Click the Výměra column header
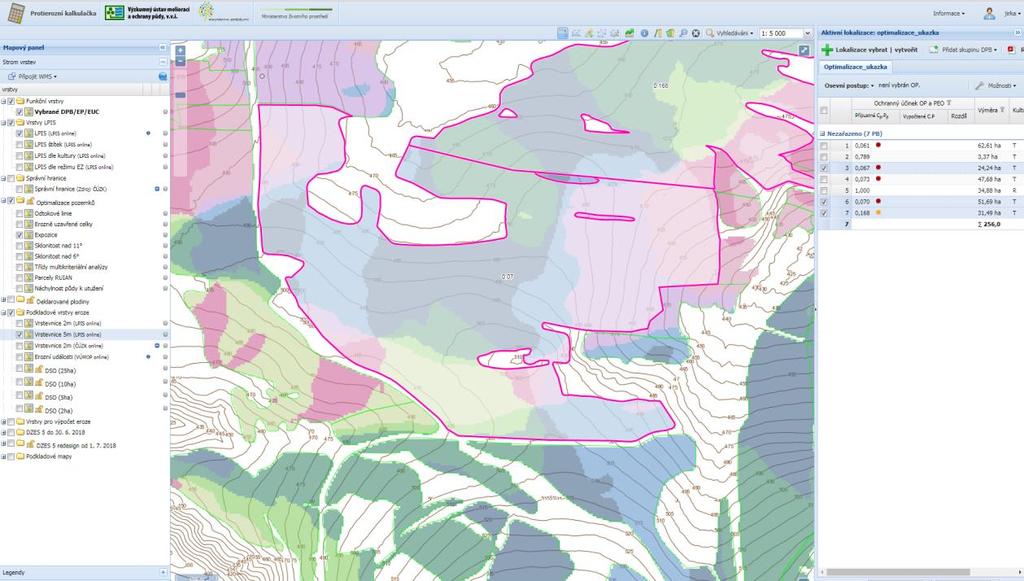 click(x=991, y=110)
